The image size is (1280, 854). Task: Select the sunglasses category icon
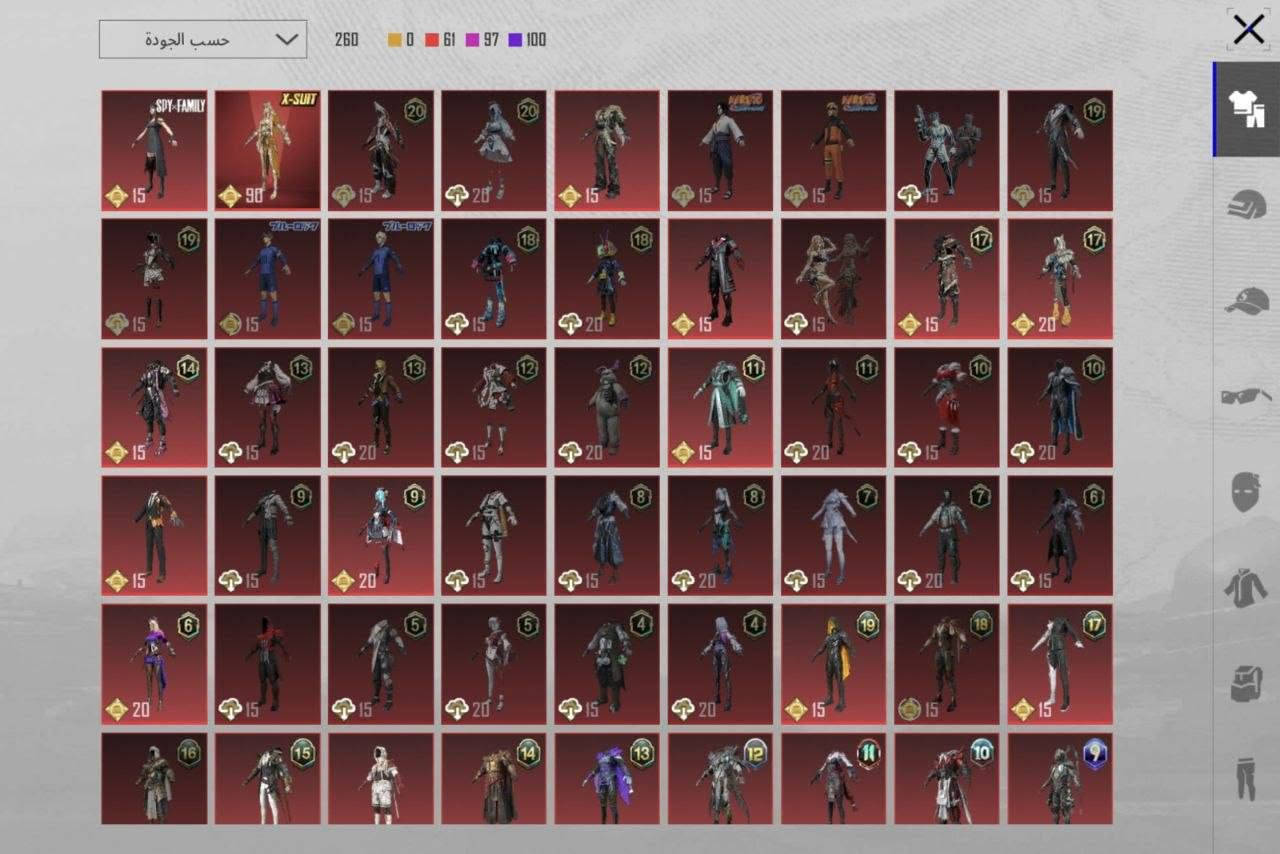[1247, 396]
